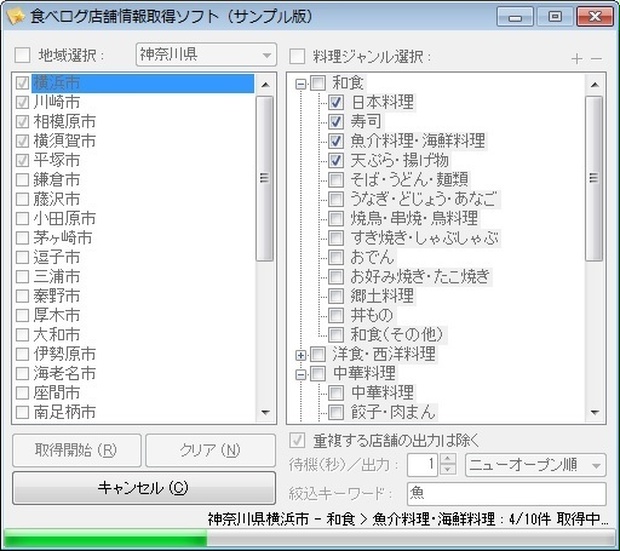
Task: Select 川崎市 in the city list
Action: (x=57, y=102)
